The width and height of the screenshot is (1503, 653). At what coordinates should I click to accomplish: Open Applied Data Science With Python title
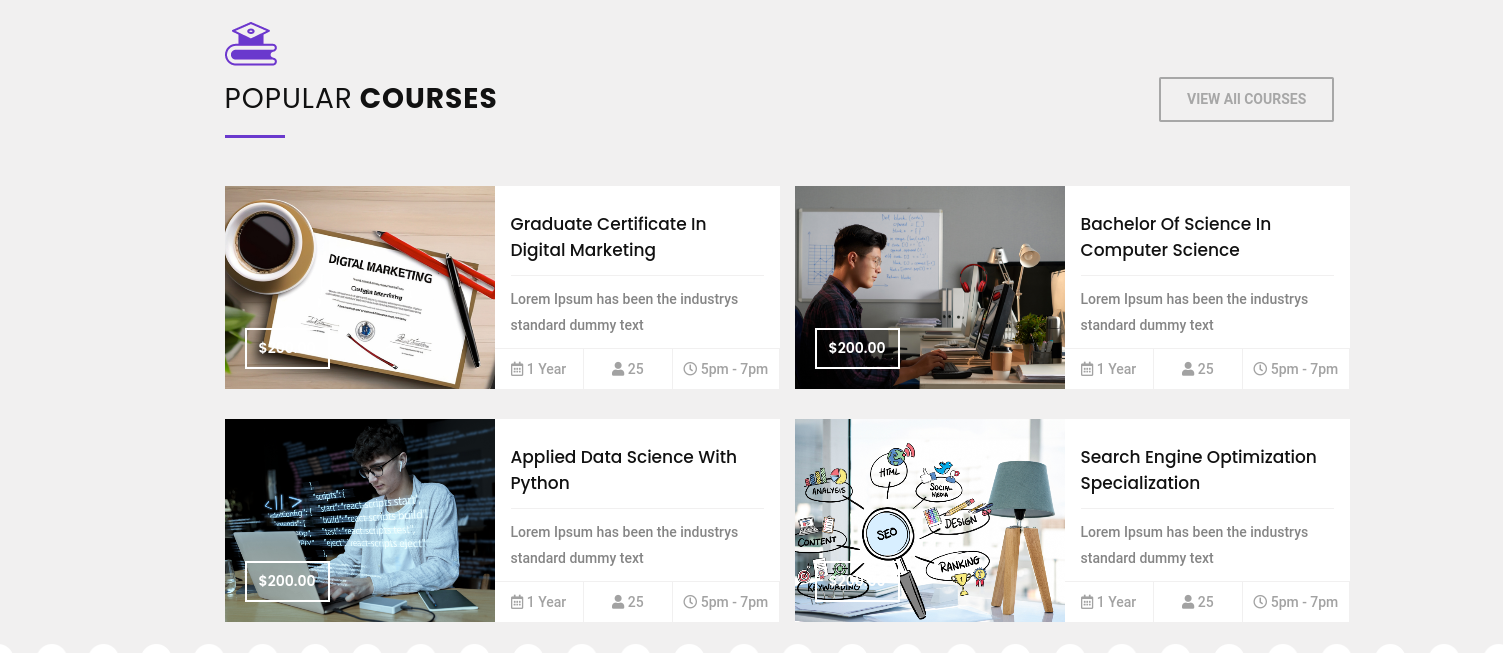pos(623,470)
